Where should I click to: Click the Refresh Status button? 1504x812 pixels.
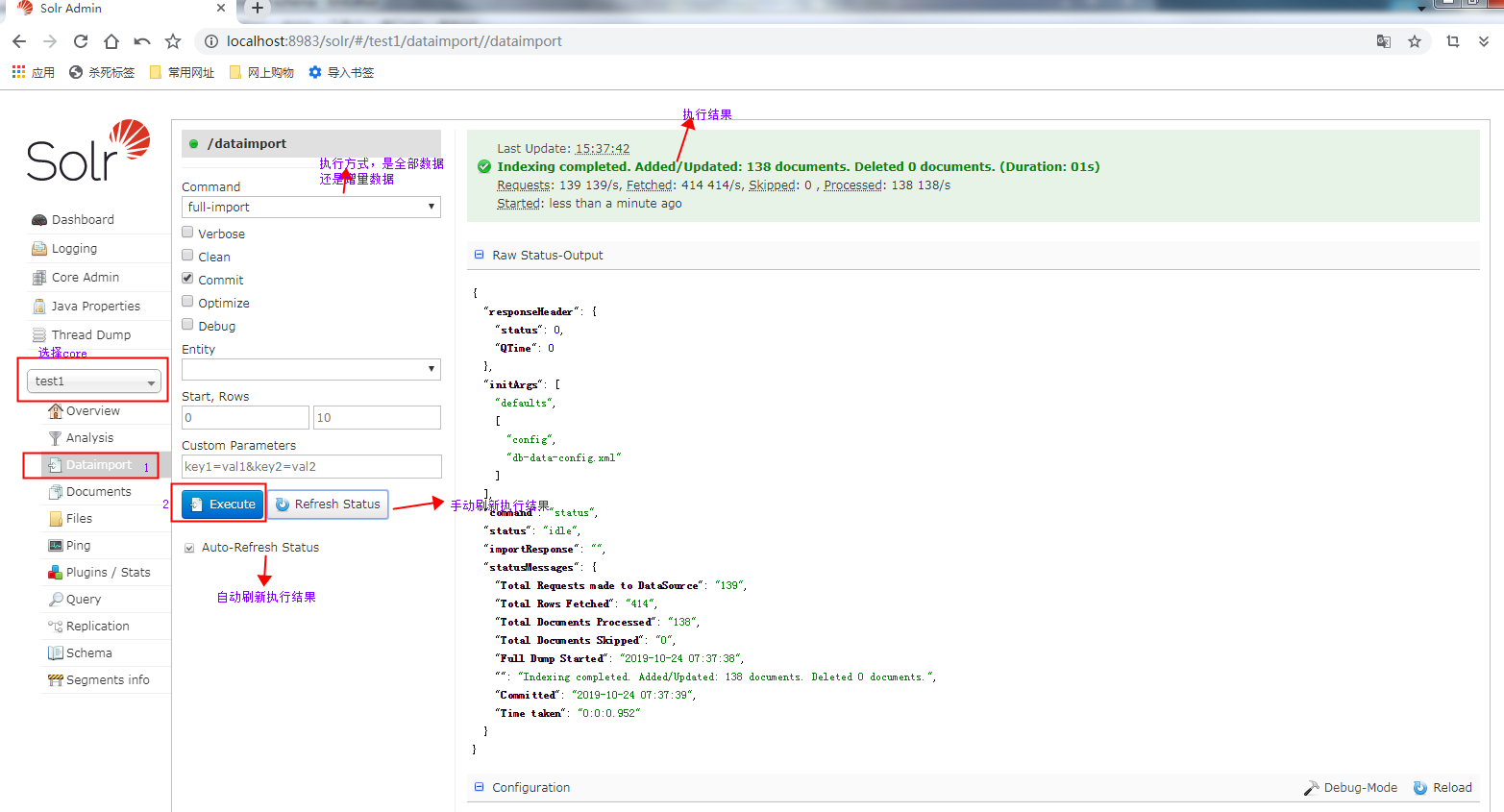click(x=328, y=504)
